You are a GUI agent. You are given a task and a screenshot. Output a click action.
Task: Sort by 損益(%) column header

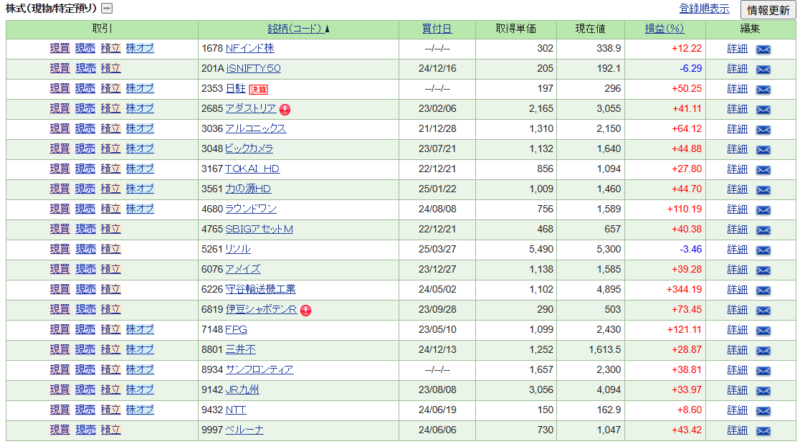coord(664,29)
